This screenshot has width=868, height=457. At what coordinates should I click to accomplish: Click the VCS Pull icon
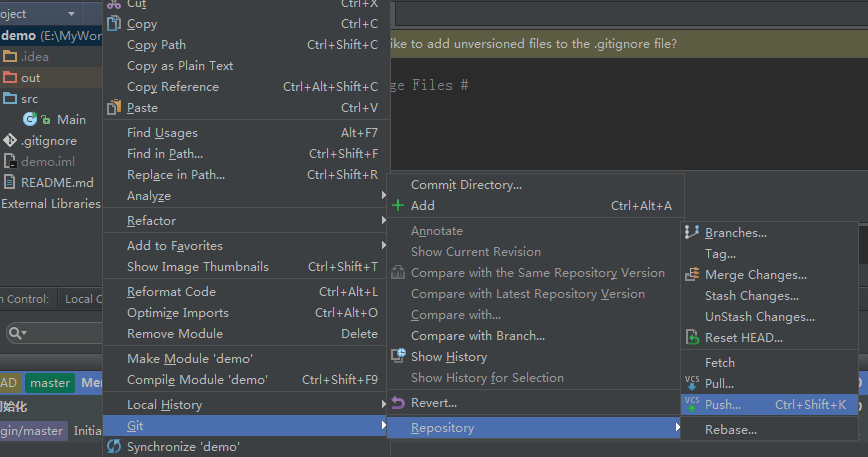pyautogui.click(x=692, y=383)
